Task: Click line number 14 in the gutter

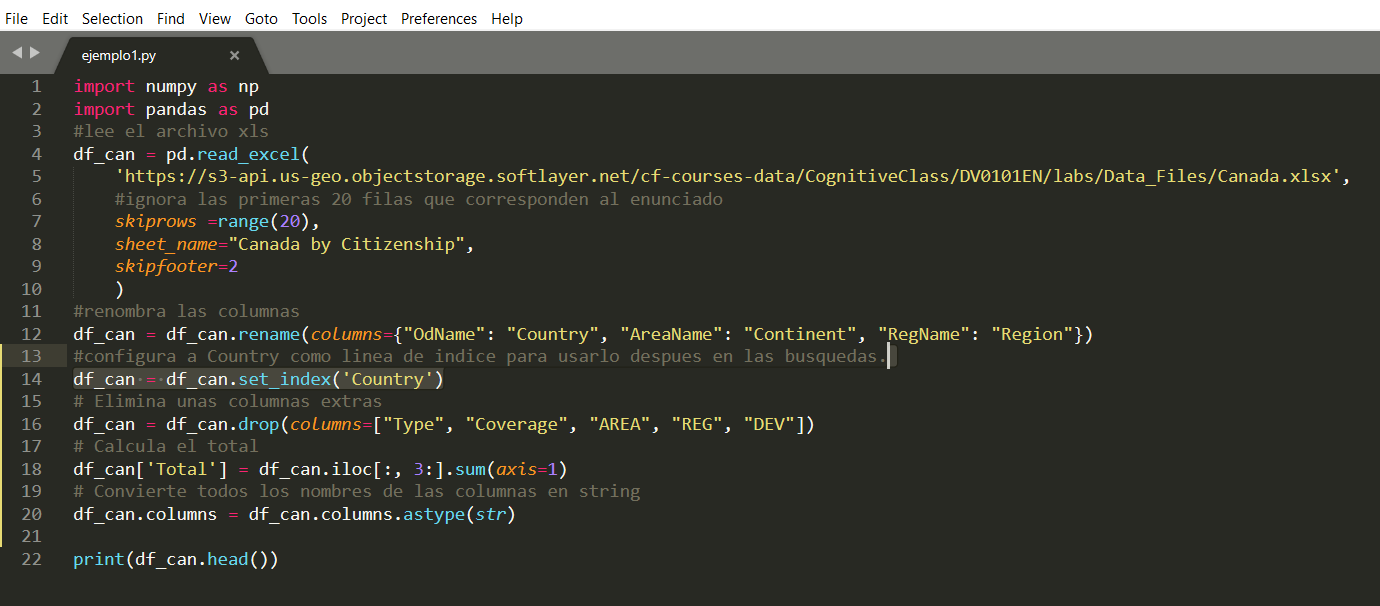Action: pyautogui.click(x=31, y=378)
